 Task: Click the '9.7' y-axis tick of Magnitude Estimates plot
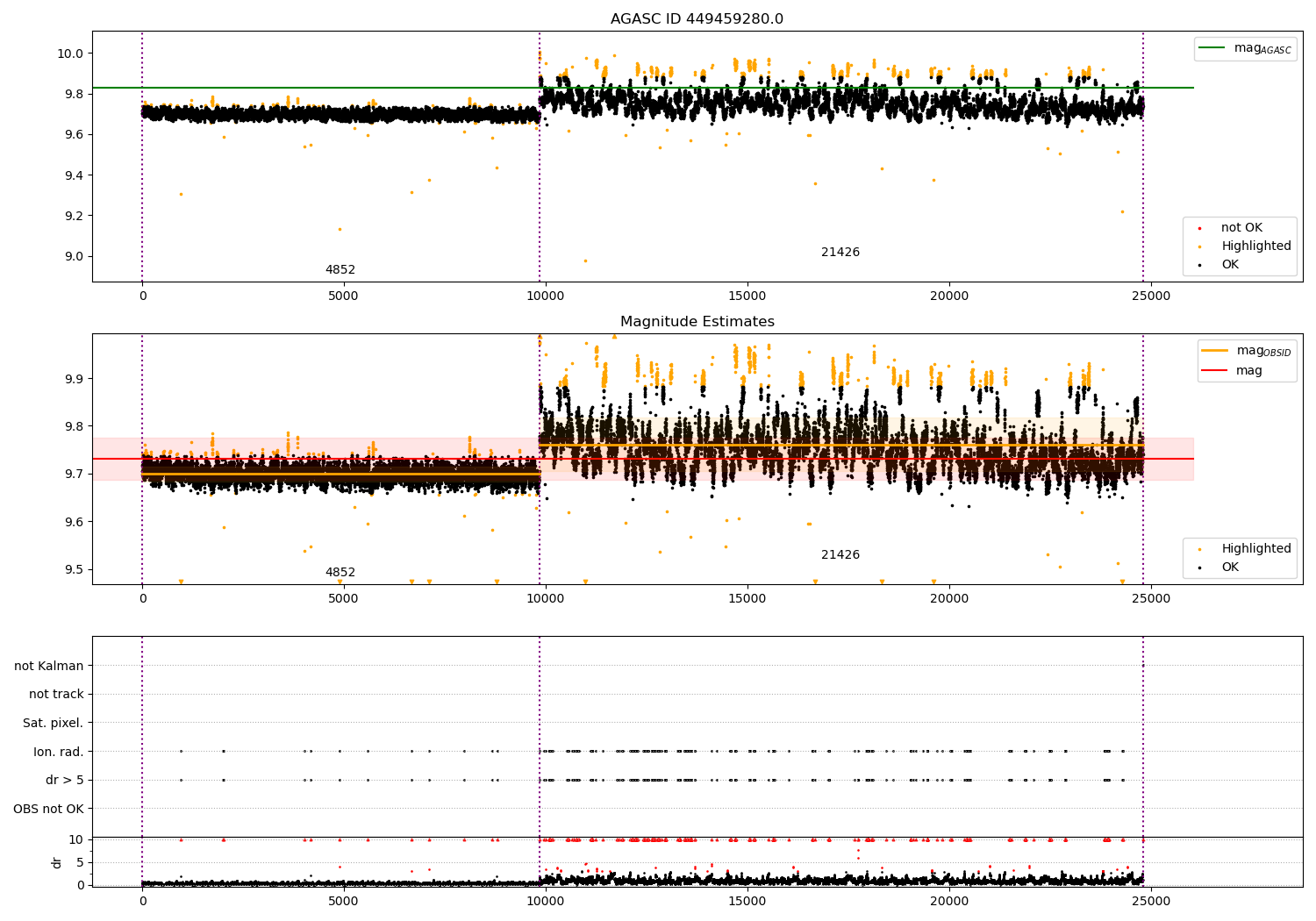click(x=74, y=475)
